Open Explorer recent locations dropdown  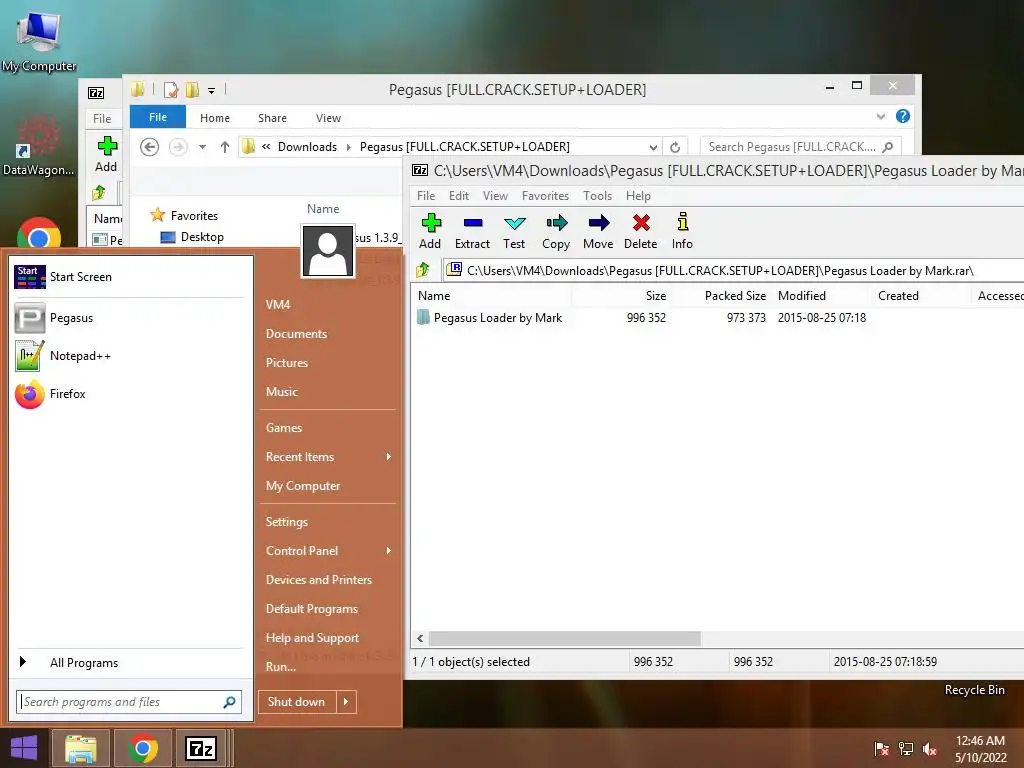coord(202,147)
